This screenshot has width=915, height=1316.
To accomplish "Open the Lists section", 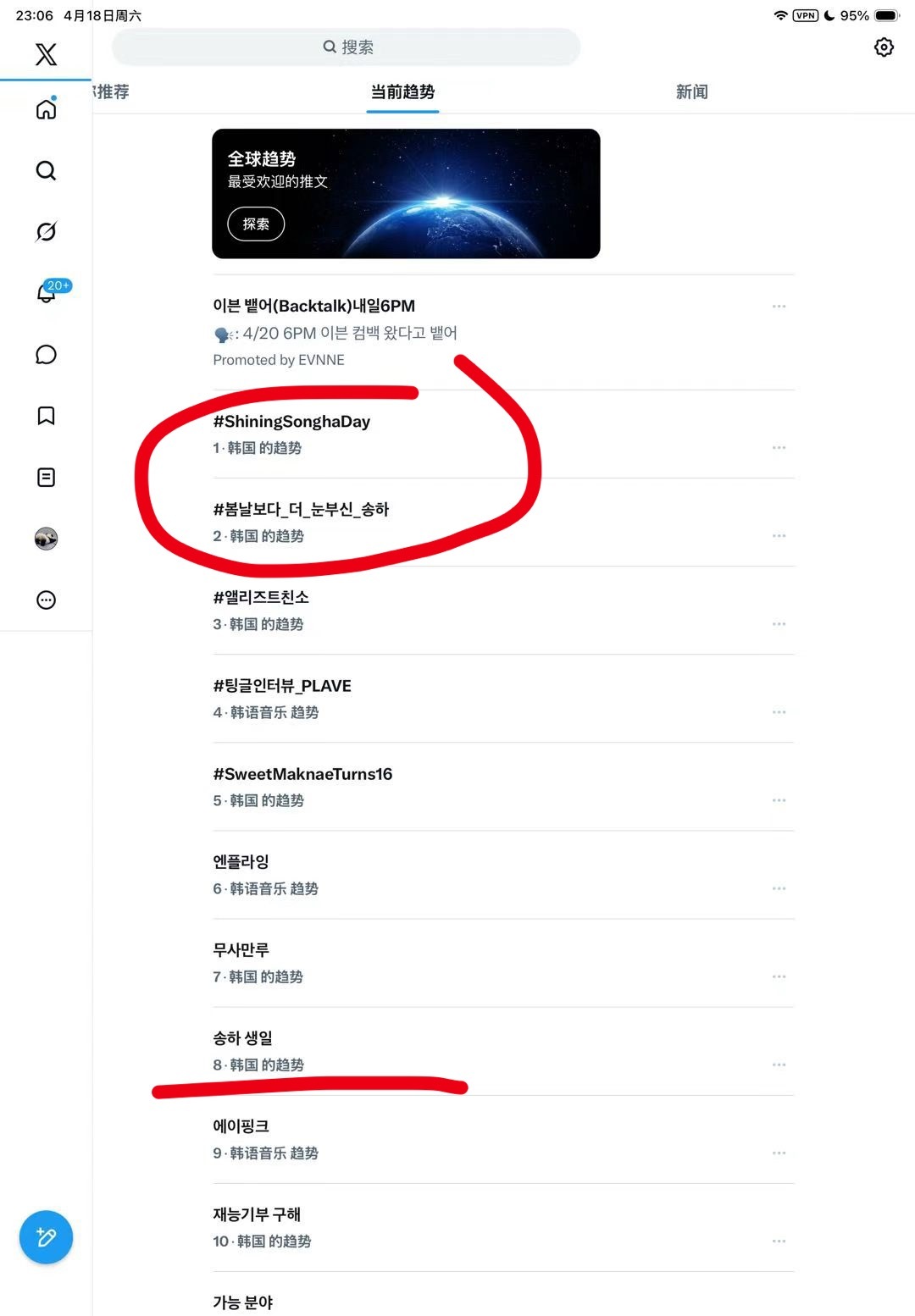I will (x=46, y=477).
